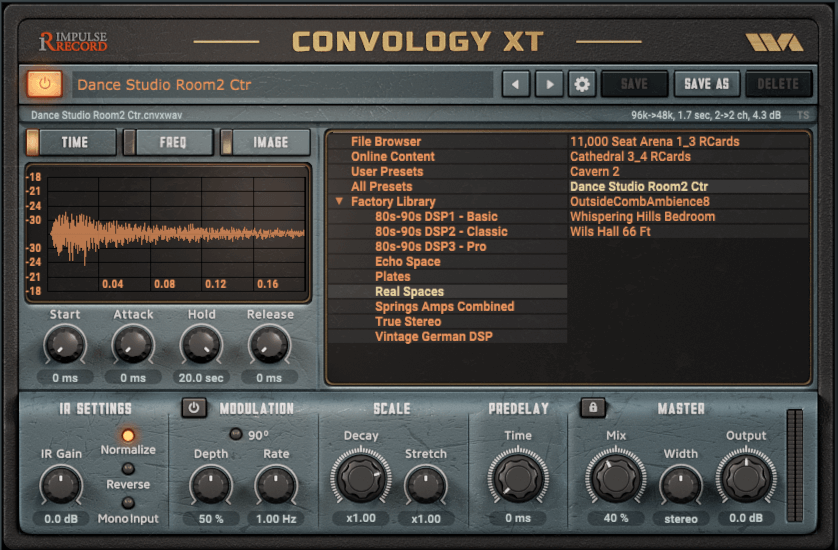Click the Impulse Record logo
The image size is (838, 550).
point(72,42)
